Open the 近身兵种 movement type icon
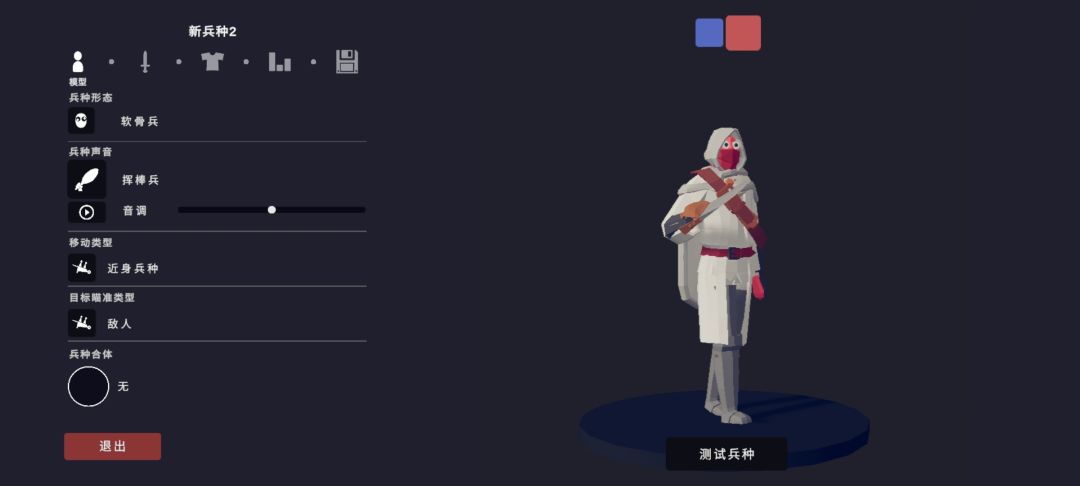1080x486 pixels. click(81, 268)
